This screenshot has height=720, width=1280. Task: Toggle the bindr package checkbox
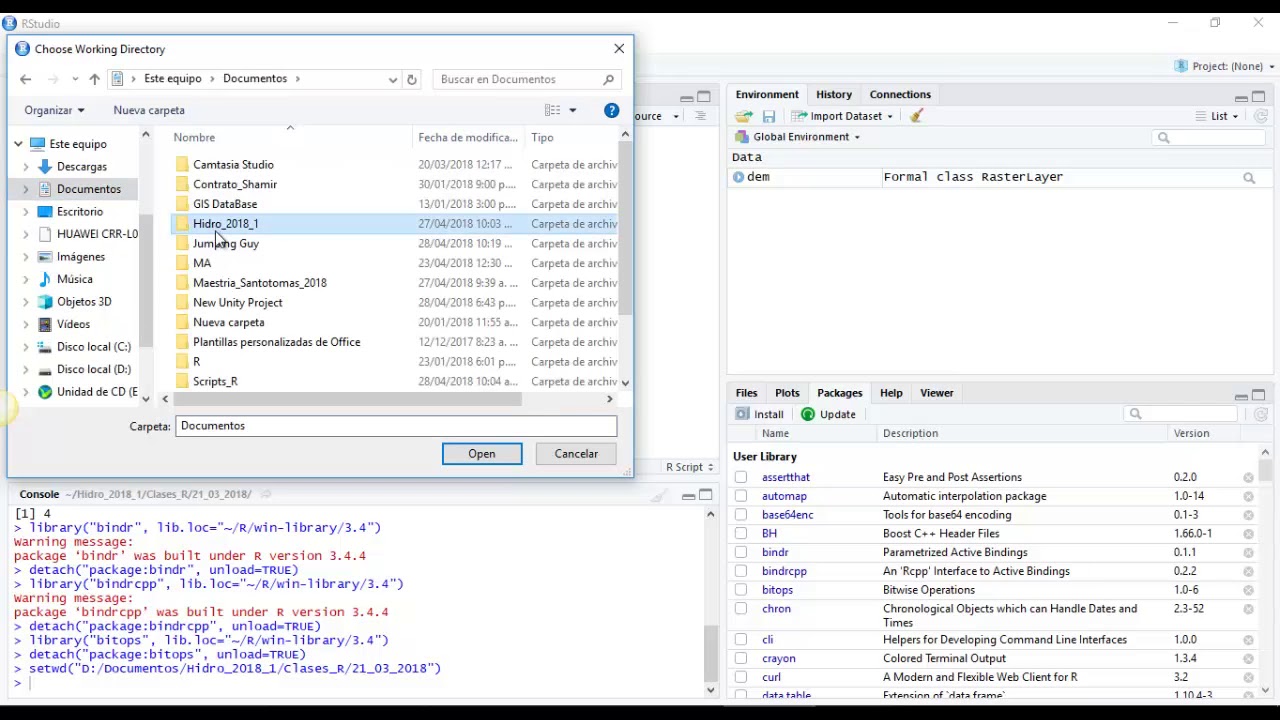tap(741, 553)
